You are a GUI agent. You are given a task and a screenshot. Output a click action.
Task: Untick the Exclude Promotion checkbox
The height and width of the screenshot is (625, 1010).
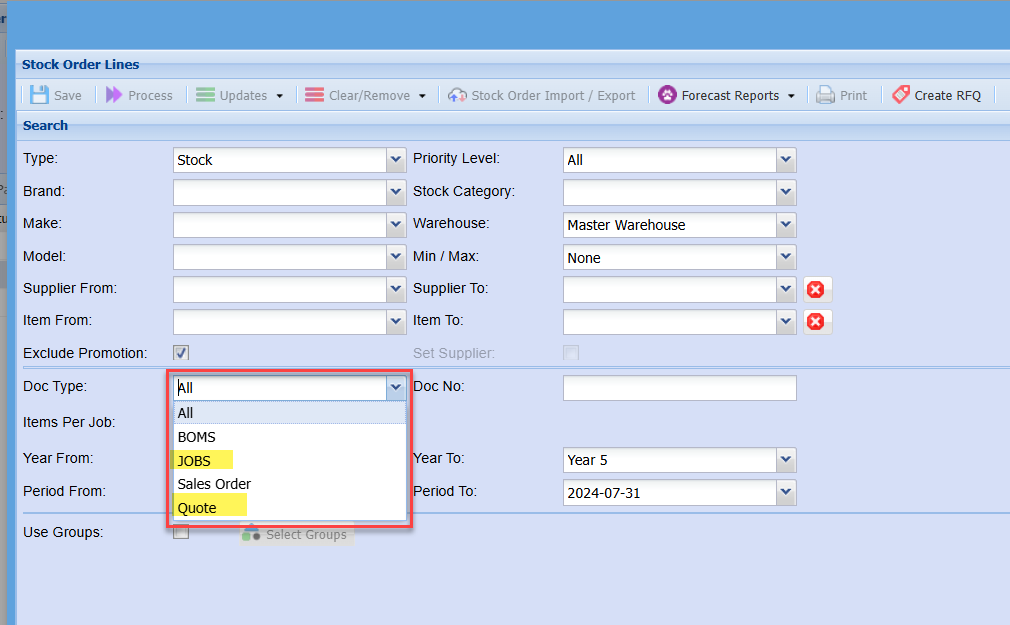[181, 352]
